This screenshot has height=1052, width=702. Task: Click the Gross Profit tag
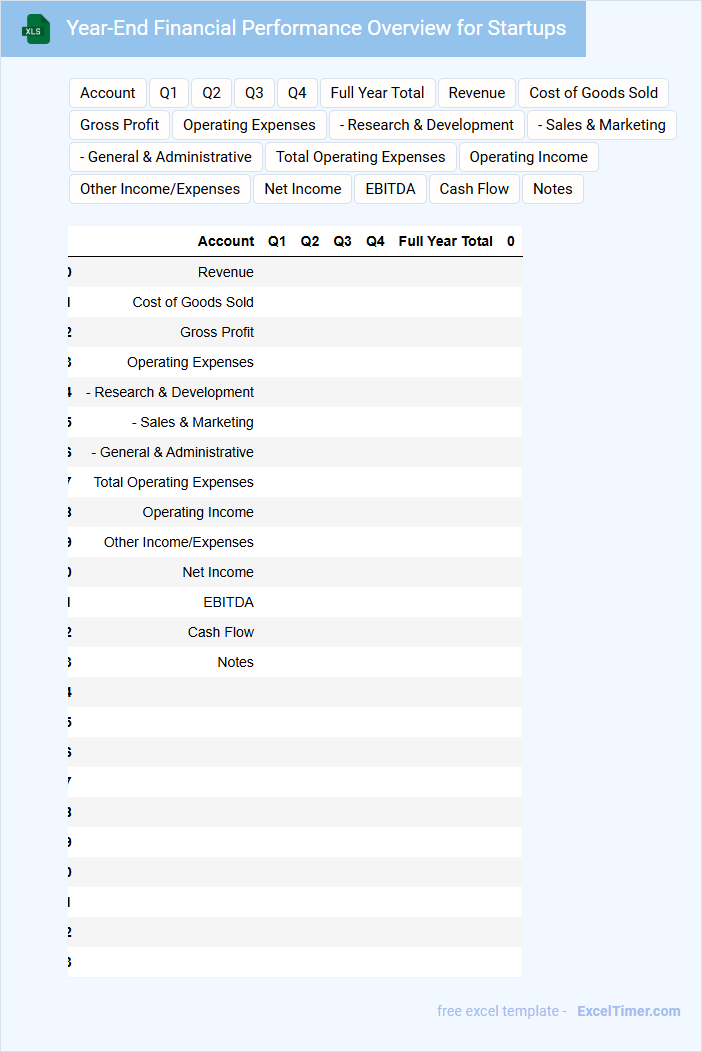click(119, 125)
